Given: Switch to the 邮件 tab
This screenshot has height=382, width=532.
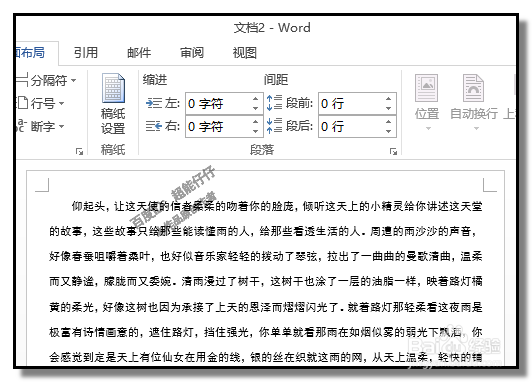Looking at the screenshot, I should tap(139, 53).
